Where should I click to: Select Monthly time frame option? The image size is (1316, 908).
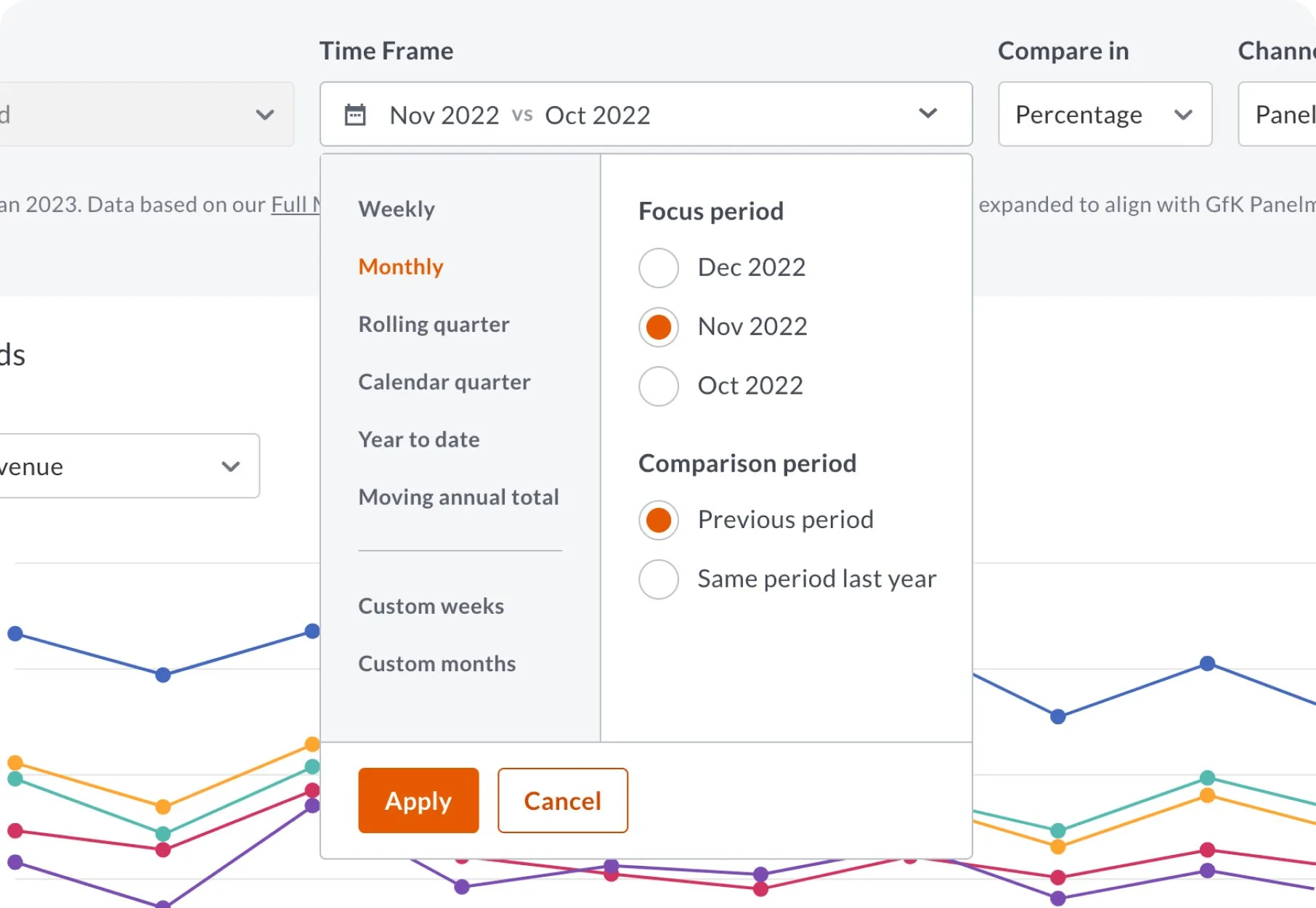point(401,267)
